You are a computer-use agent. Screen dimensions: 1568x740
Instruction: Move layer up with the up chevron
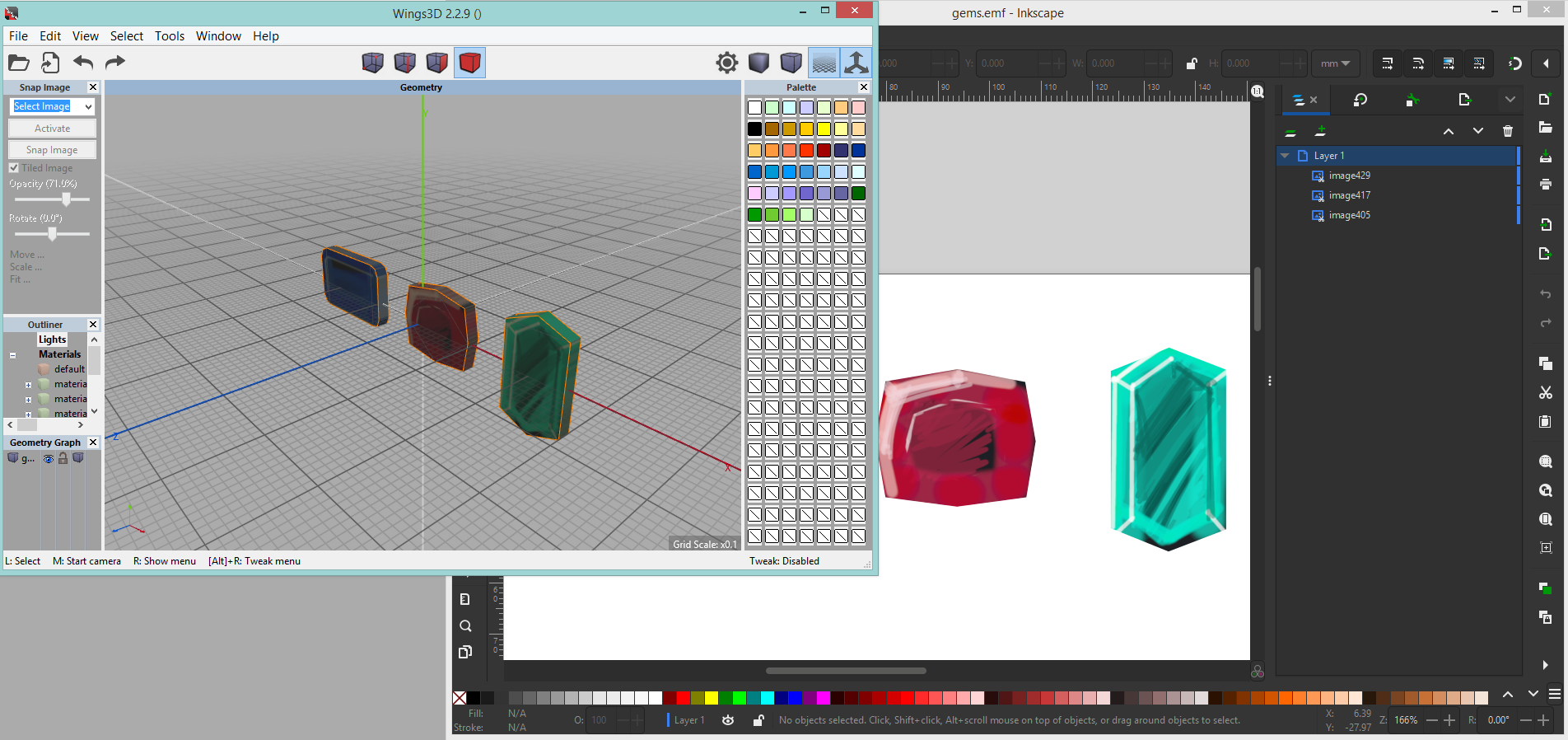(x=1448, y=131)
